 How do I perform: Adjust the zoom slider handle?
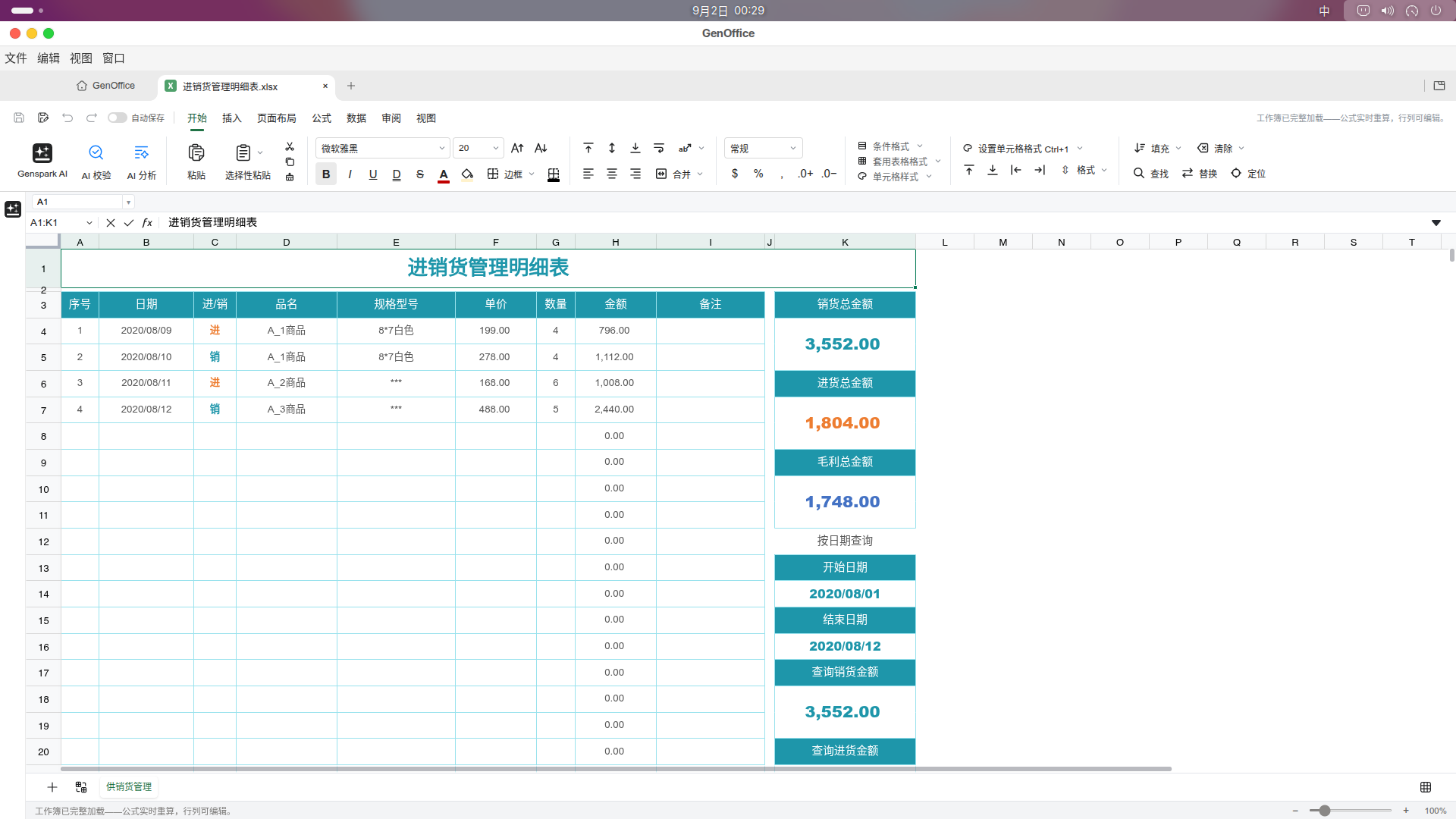(x=1325, y=811)
